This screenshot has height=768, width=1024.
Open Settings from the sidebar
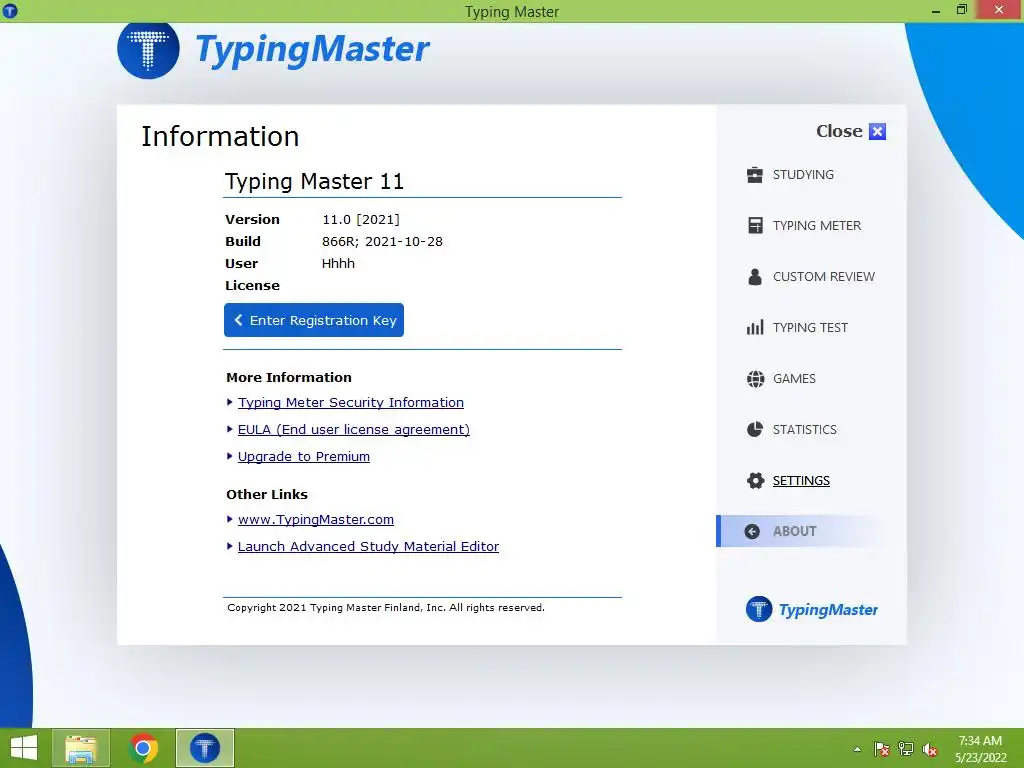(801, 481)
